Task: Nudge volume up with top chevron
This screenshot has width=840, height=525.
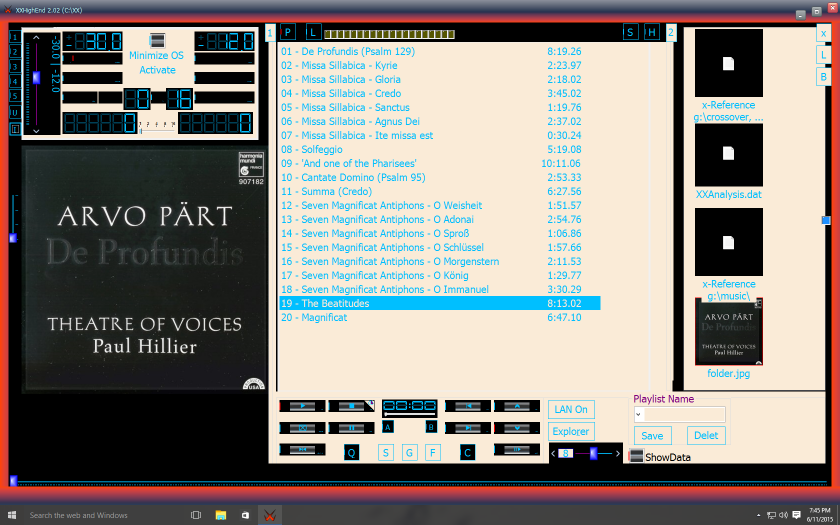Action: pyautogui.click(x=36, y=38)
